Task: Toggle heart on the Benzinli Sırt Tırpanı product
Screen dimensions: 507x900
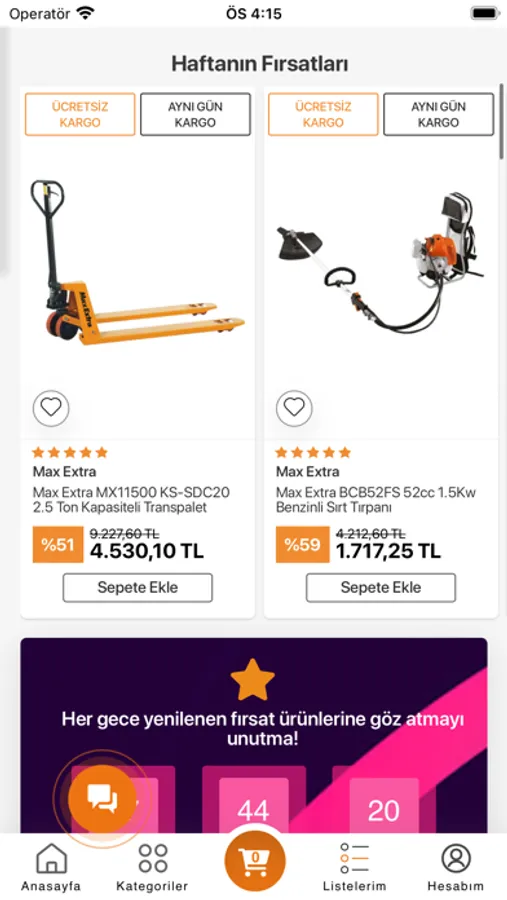Action: click(x=295, y=408)
